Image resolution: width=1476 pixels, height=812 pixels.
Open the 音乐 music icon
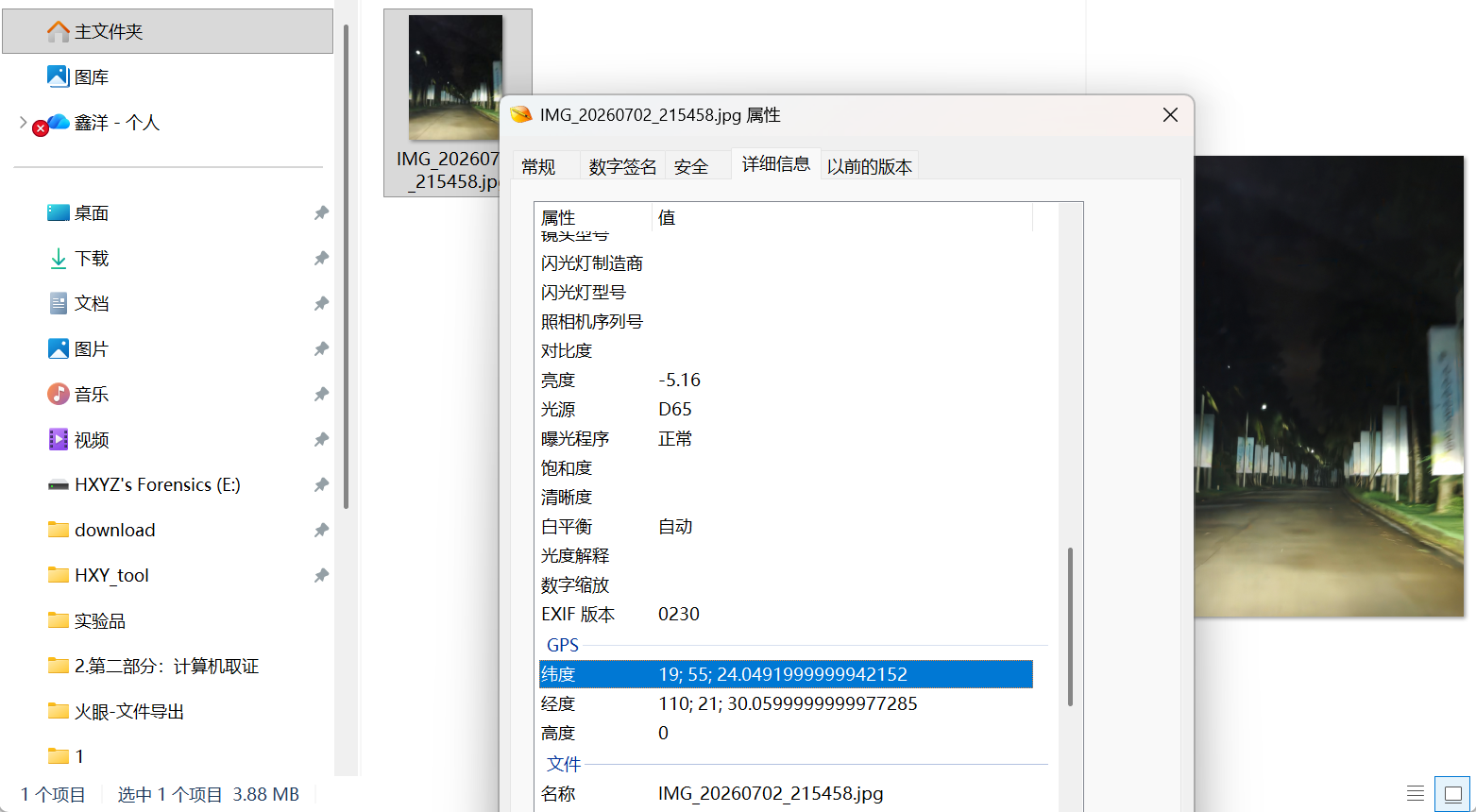(59, 394)
